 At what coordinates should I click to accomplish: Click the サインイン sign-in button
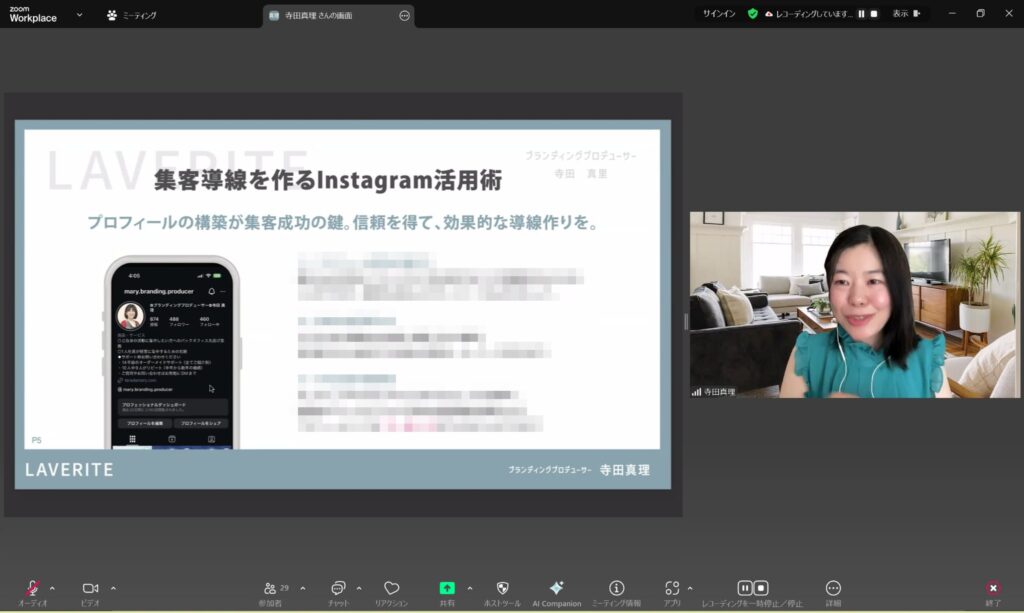pos(719,14)
